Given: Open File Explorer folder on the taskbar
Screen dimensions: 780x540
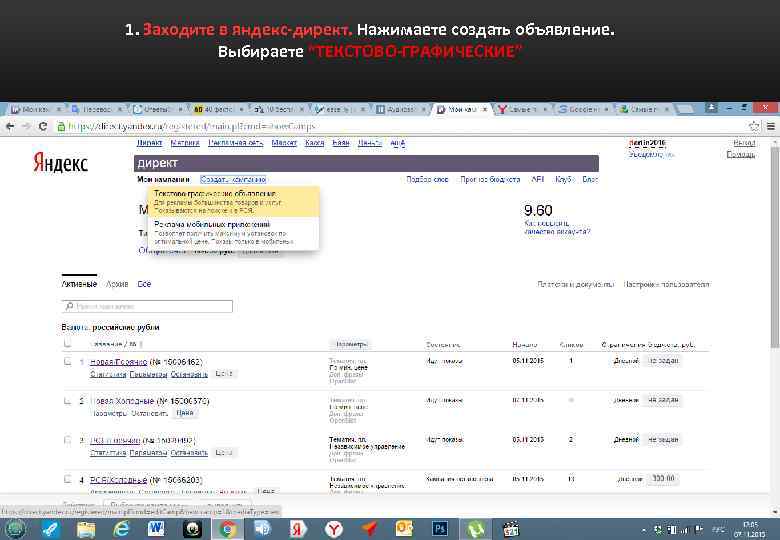Looking at the screenshot, I should pyautogui.click(x=86, y=529).
